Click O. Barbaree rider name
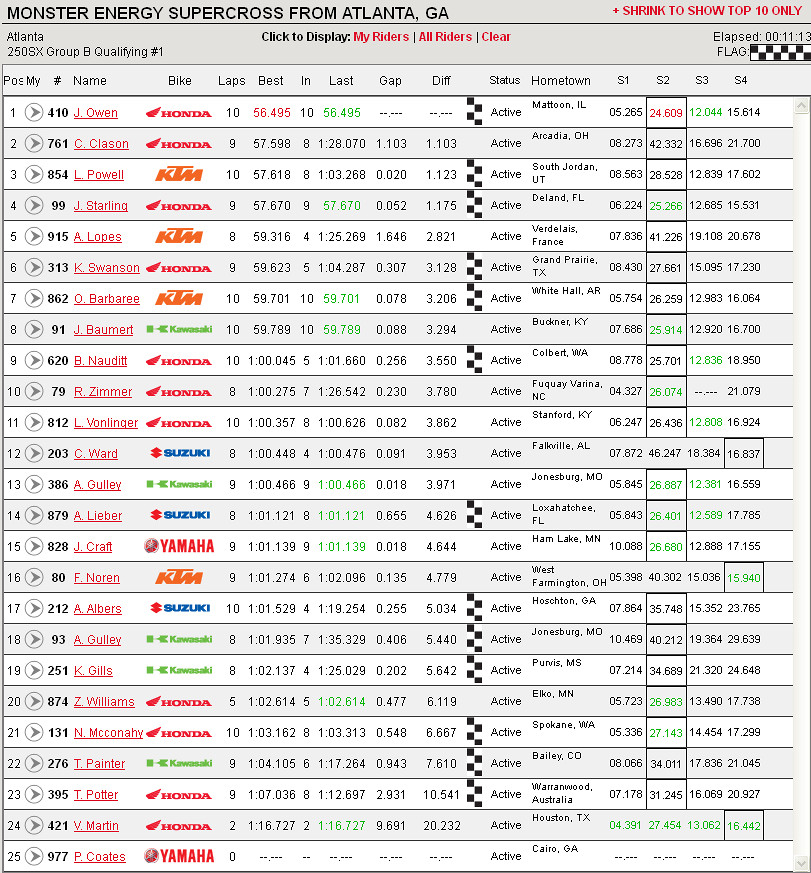 [107, 298]
